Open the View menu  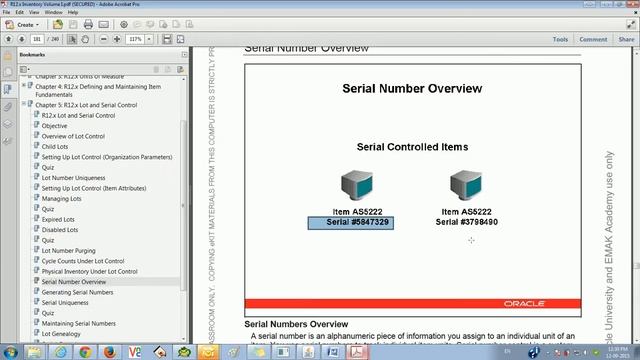tap(34, 12)
